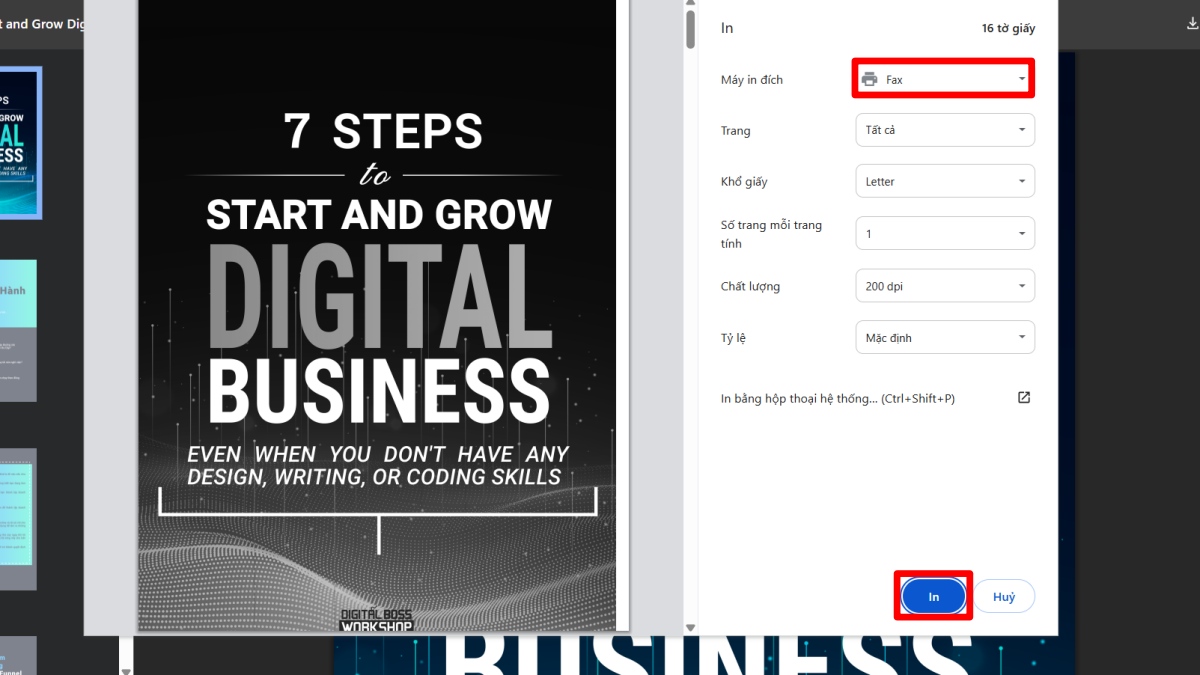Select second page thumbnail in PDF sidebar
The height and width of the screenshot is (675, 1200).
coord(18,331)
